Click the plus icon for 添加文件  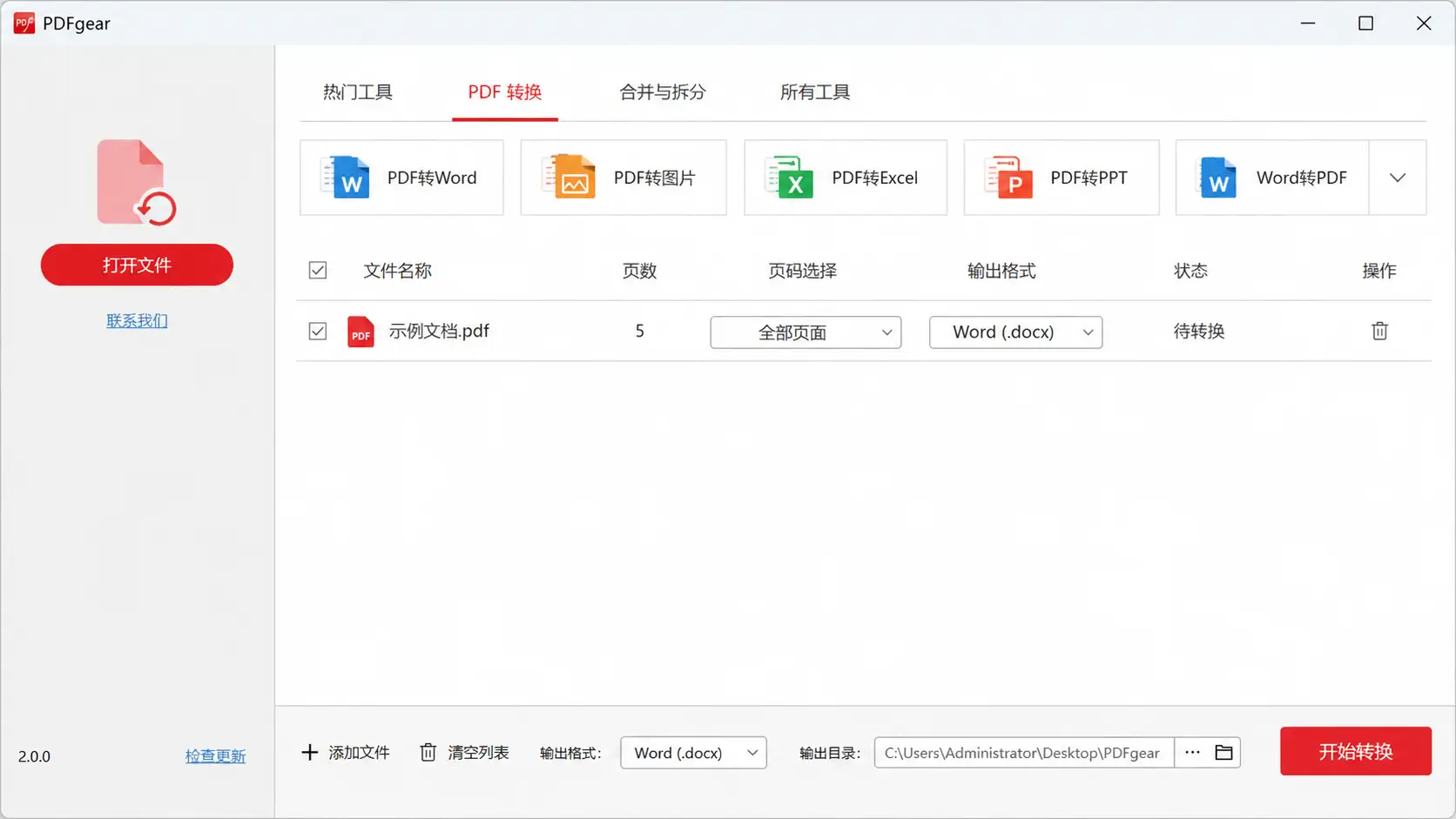click(309, 752)
